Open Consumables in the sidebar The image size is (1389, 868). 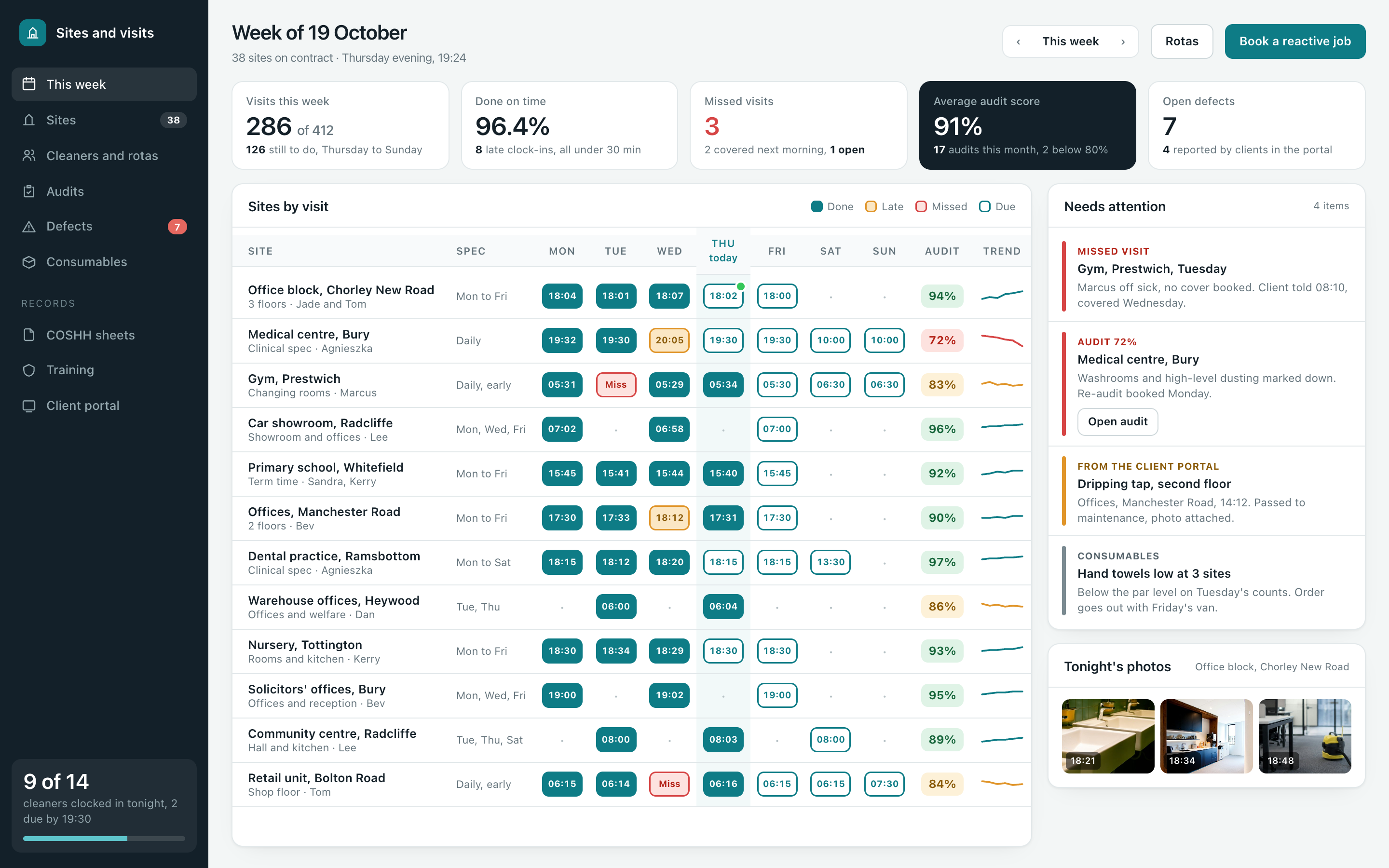(104, 262)
